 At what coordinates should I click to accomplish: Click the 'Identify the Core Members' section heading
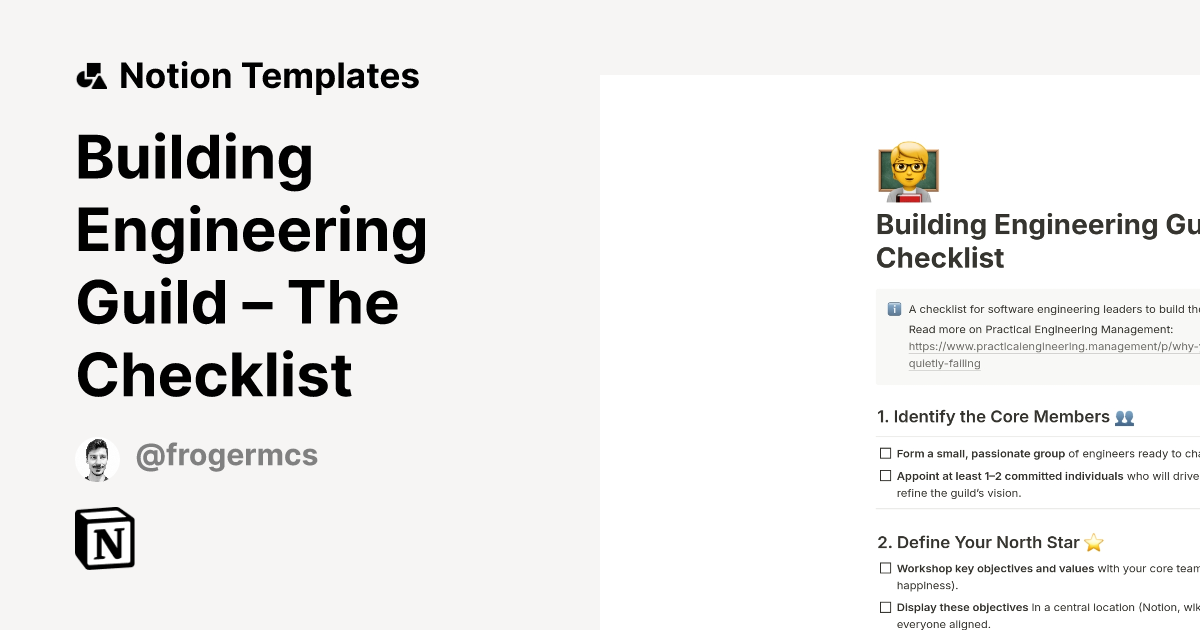(x=1000, y=416)
